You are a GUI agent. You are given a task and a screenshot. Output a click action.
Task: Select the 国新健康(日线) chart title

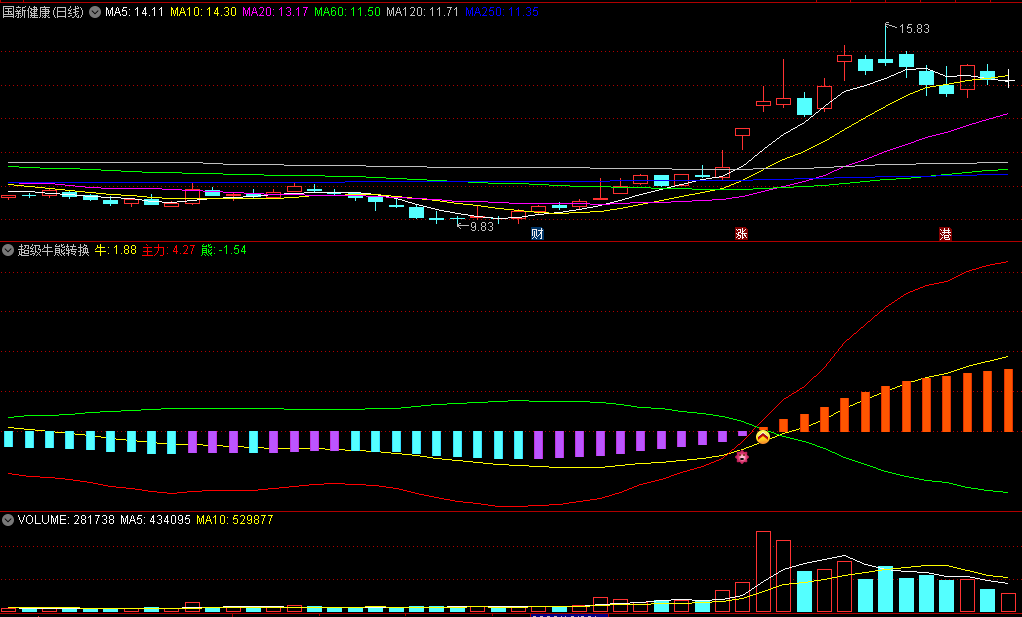pos(43,12)
